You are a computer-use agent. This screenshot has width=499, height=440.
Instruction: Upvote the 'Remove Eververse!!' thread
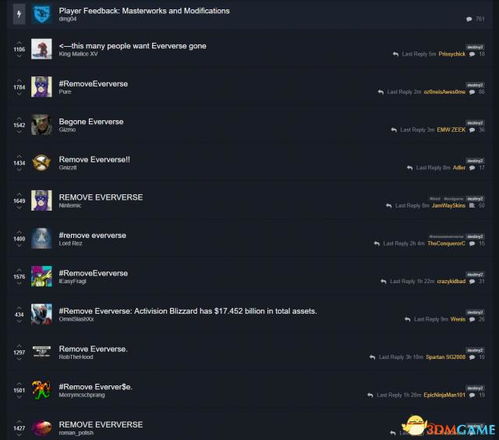(19, 156)
